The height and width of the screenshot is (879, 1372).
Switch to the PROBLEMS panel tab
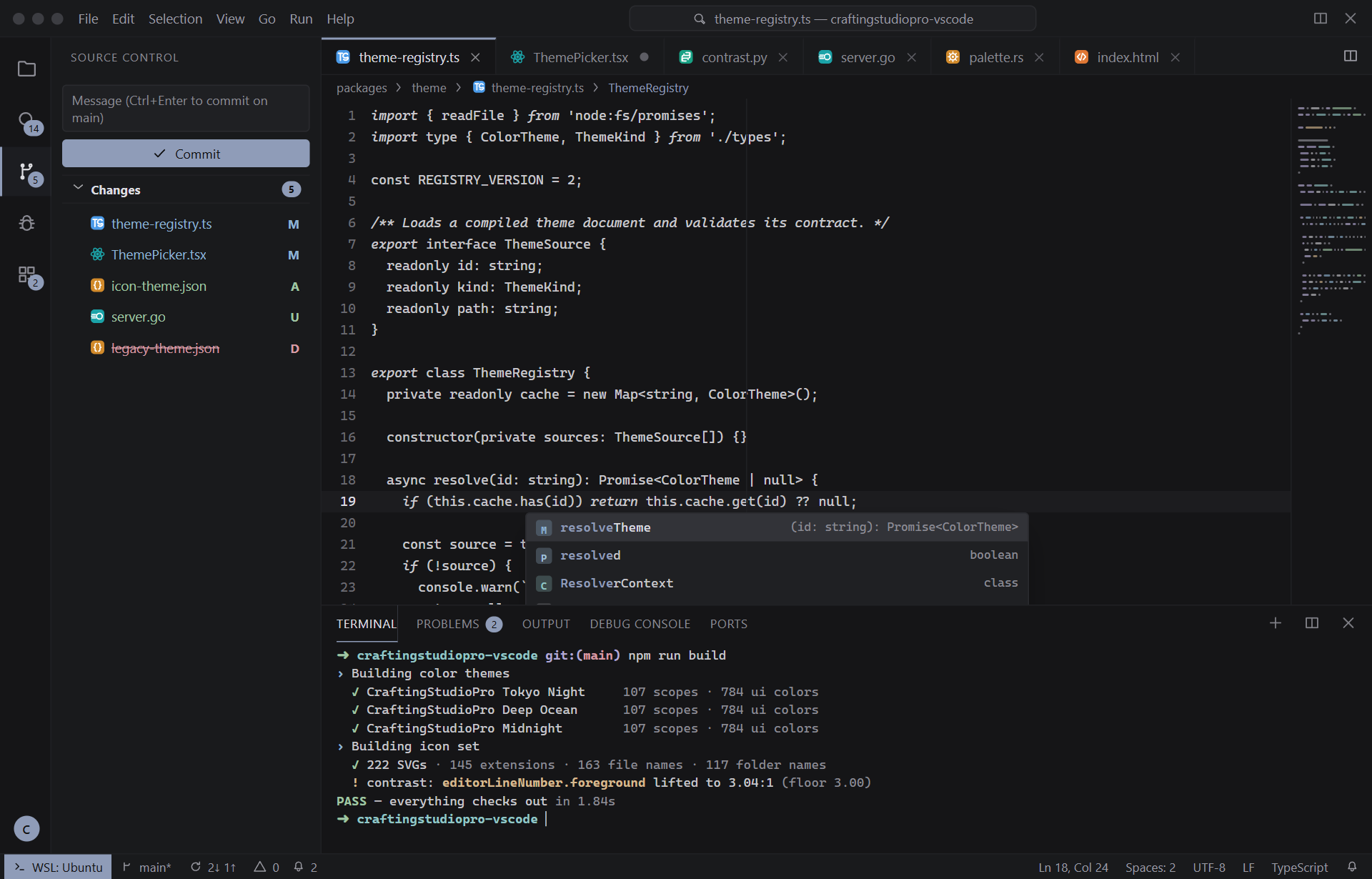click(459, 624)
